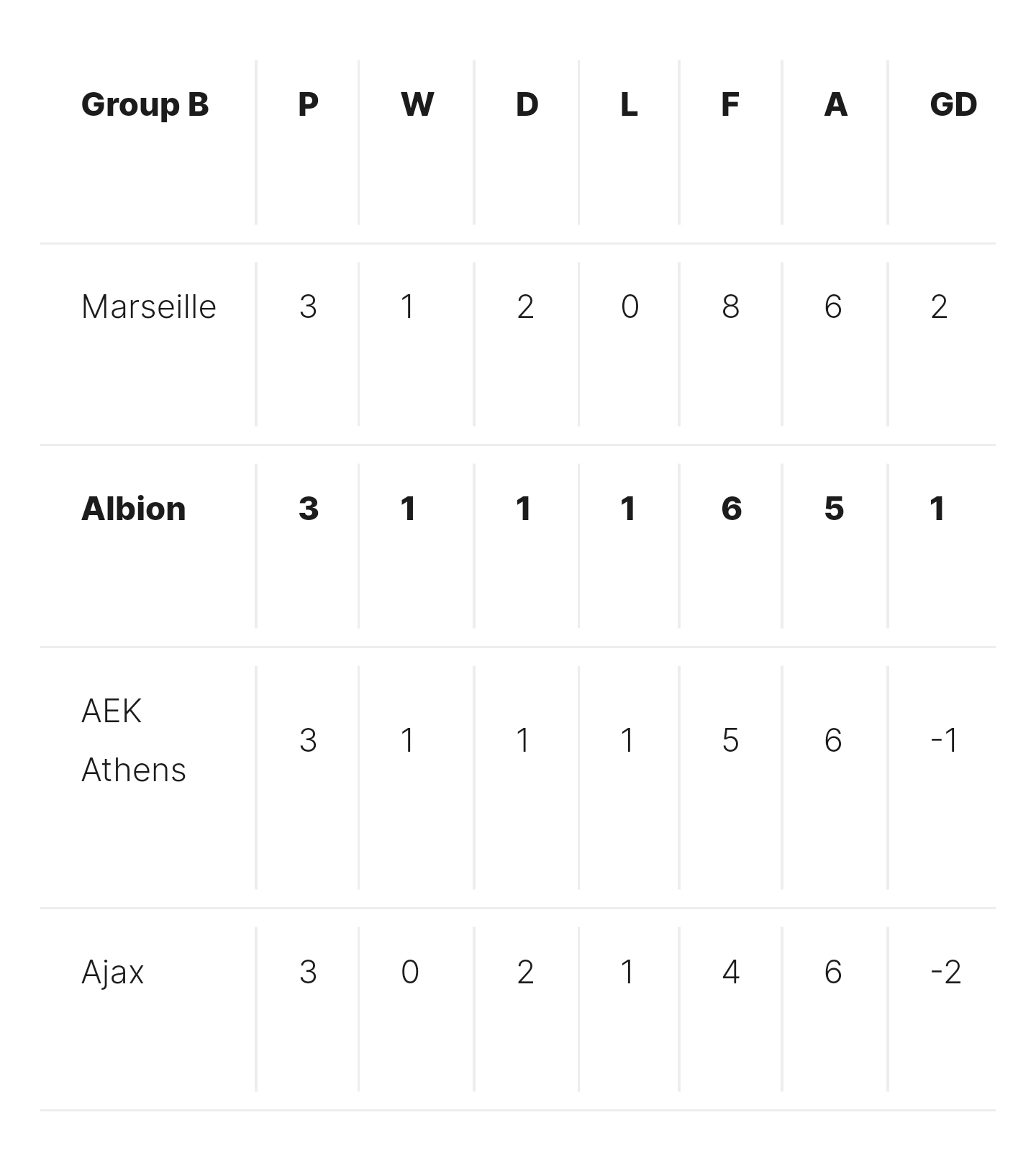
Task: Click the Ajax team name
Action: (x=113, y=973)
